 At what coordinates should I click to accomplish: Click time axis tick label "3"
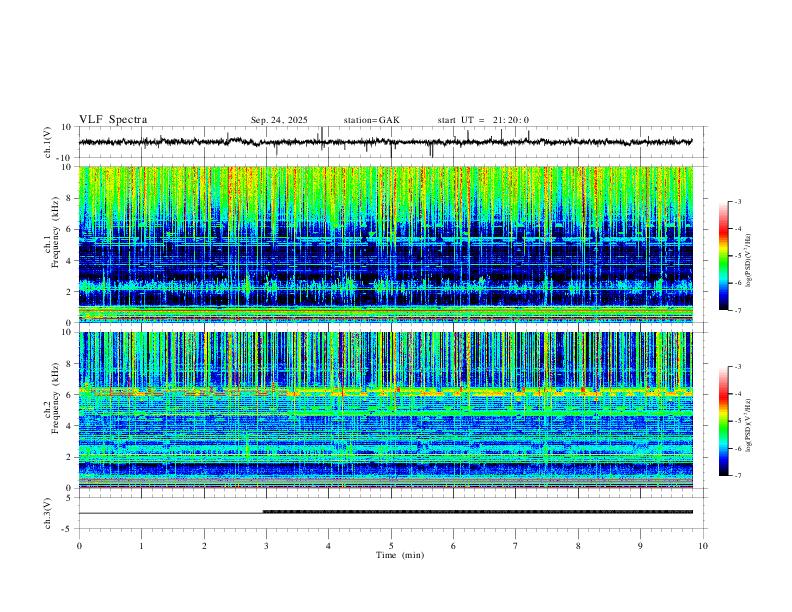coord(266,546)
